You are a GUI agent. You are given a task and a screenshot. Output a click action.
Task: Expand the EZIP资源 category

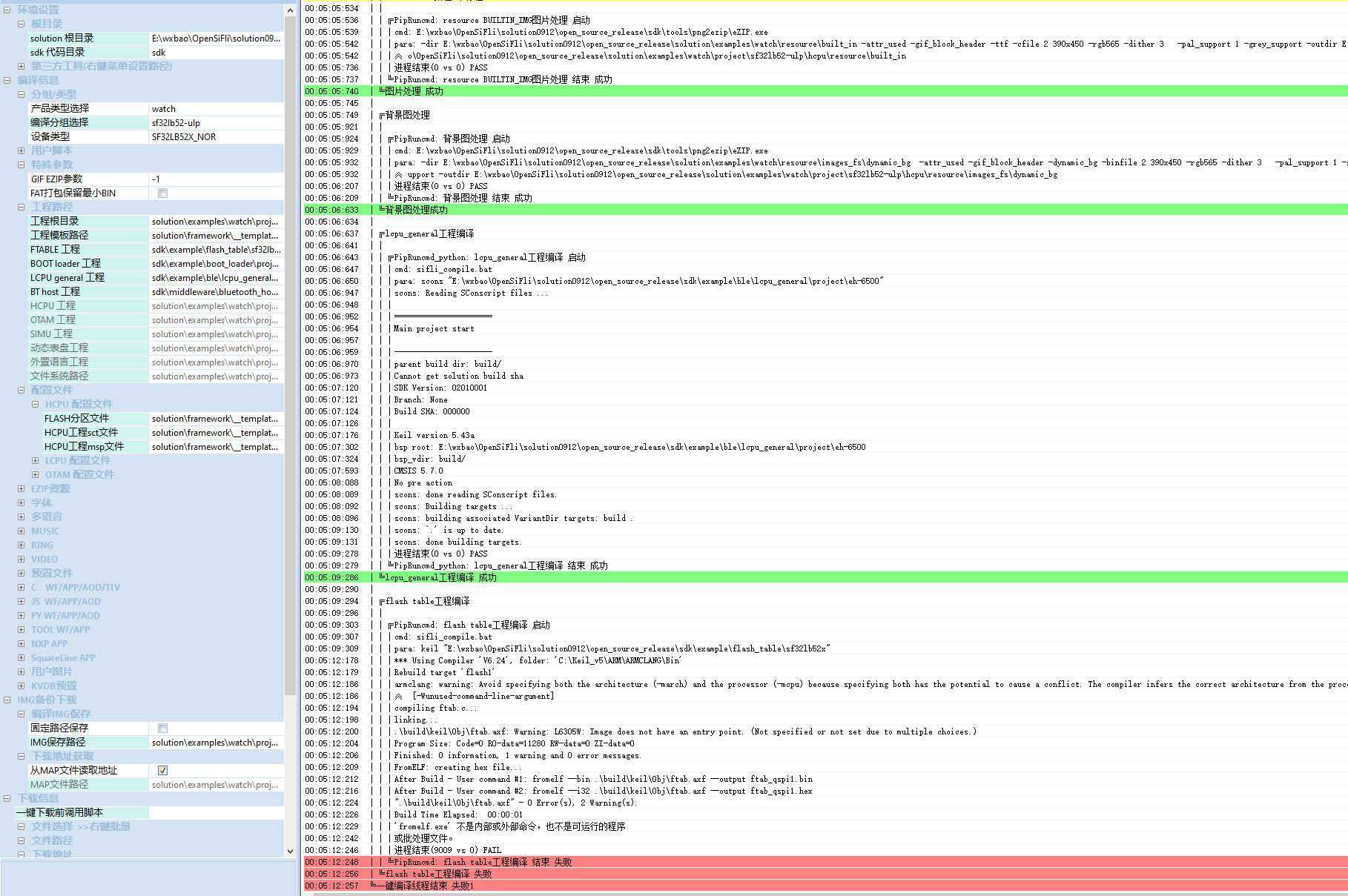[22, 489]
